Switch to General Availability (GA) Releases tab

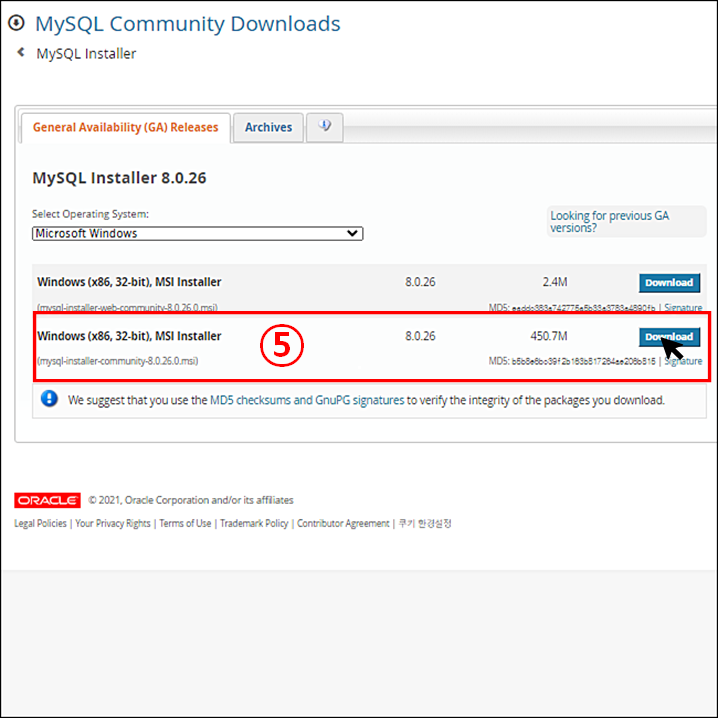(x=125, y=127)
